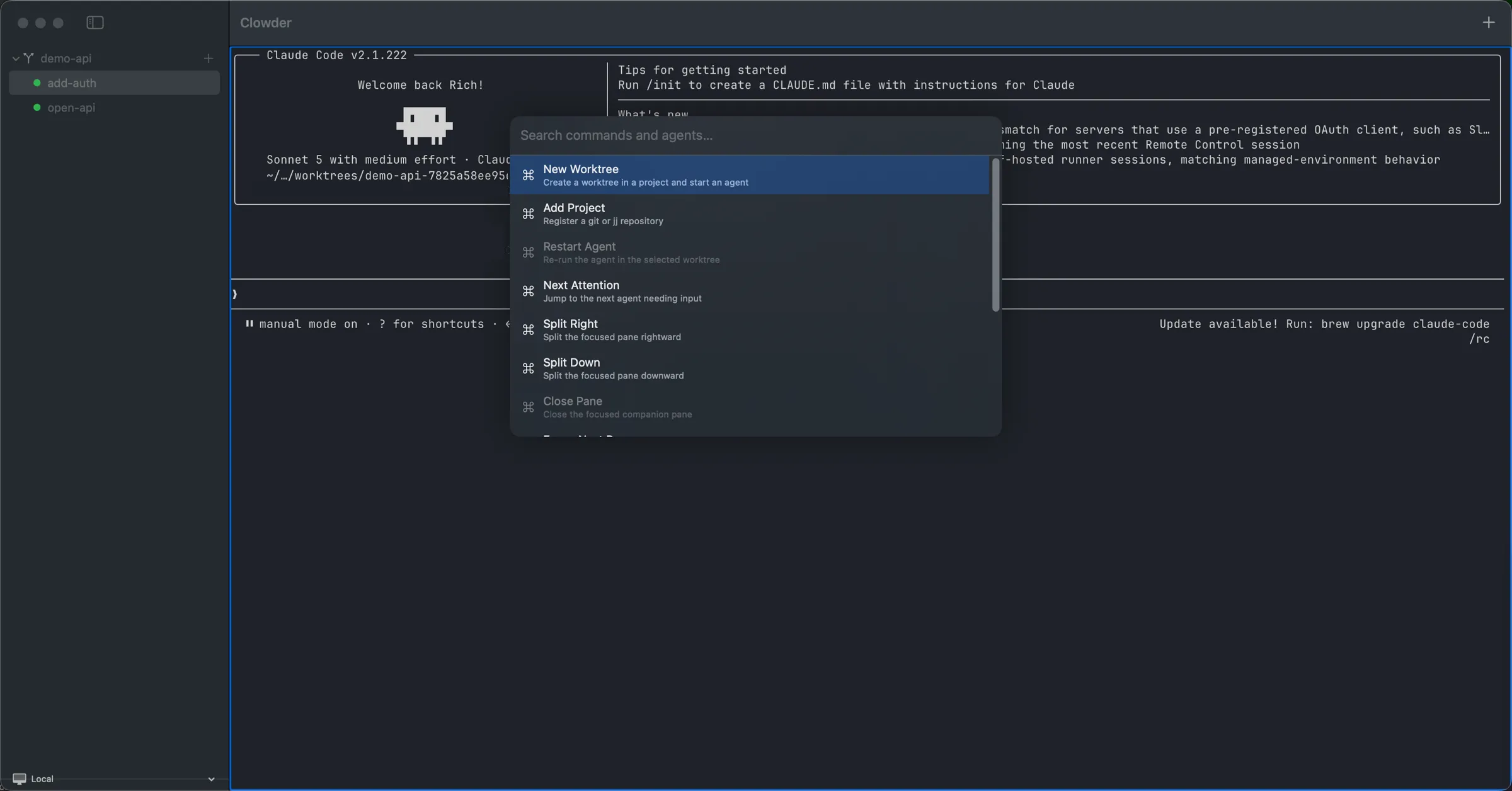1512x791 pixels.
Task: Click the command icon beside New Worktree
Action: point(528,175)
